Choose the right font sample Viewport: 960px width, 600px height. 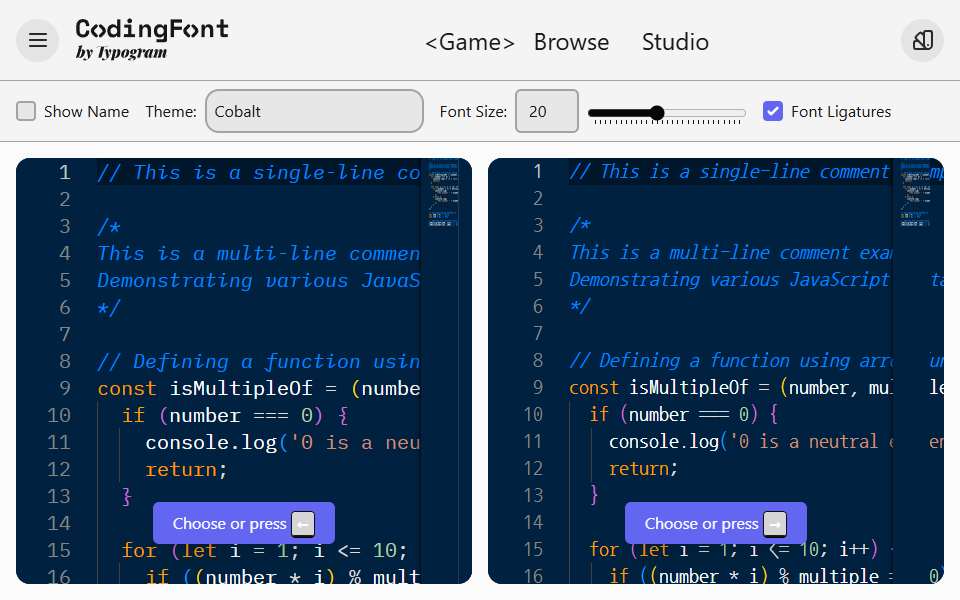click(x=716, y=523)
